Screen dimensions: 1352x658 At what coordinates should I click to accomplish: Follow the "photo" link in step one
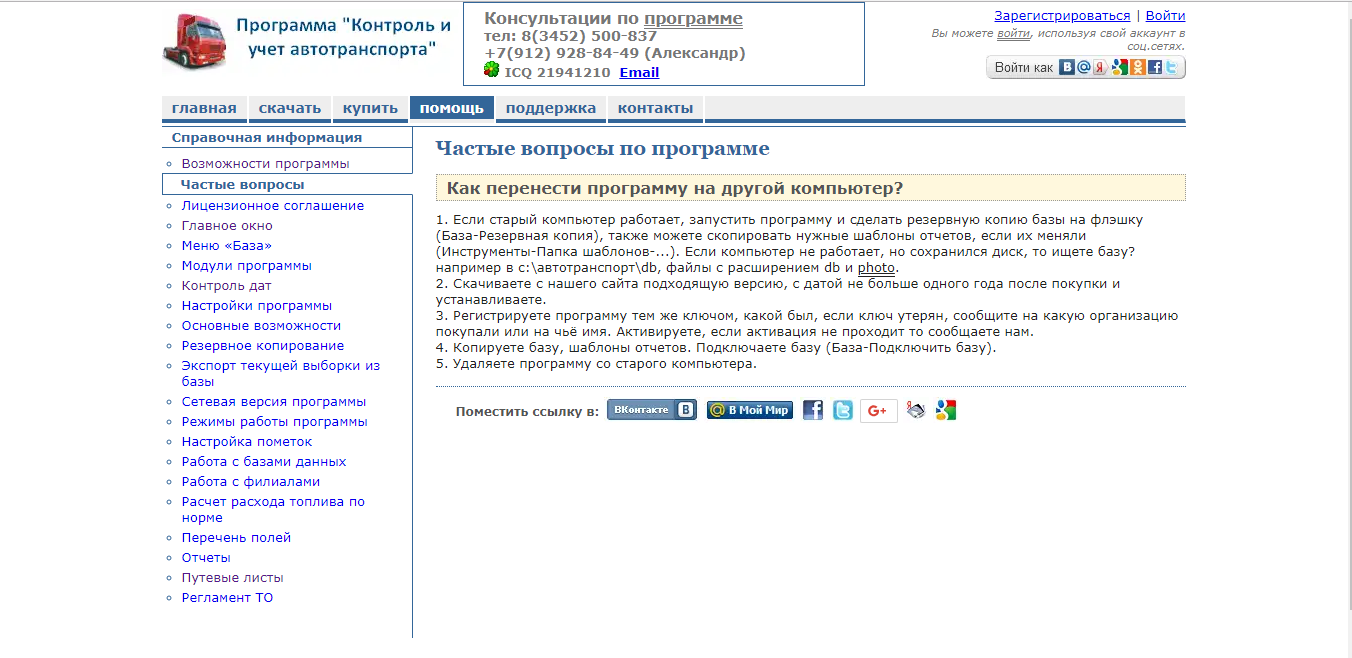pos(875,268)
